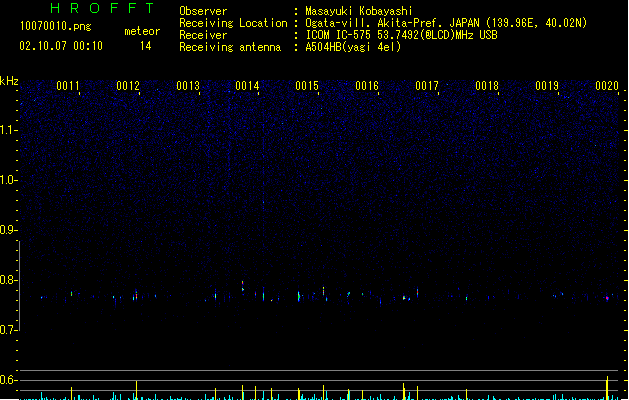Image resolution: width=629 pixels, height=400 pixels.
Task: Click the 0019 time marker
Action: [547, 86]
